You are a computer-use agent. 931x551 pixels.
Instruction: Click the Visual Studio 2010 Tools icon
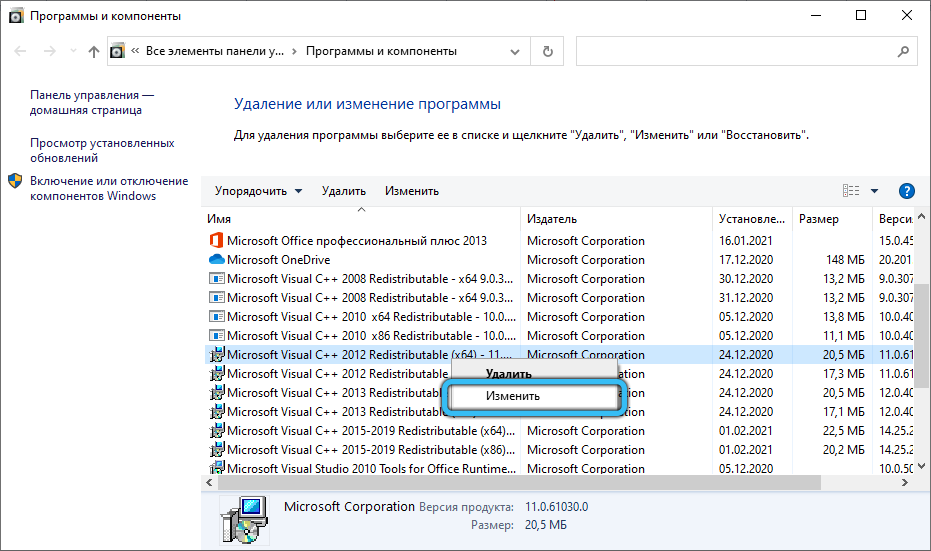coord(216,469)
